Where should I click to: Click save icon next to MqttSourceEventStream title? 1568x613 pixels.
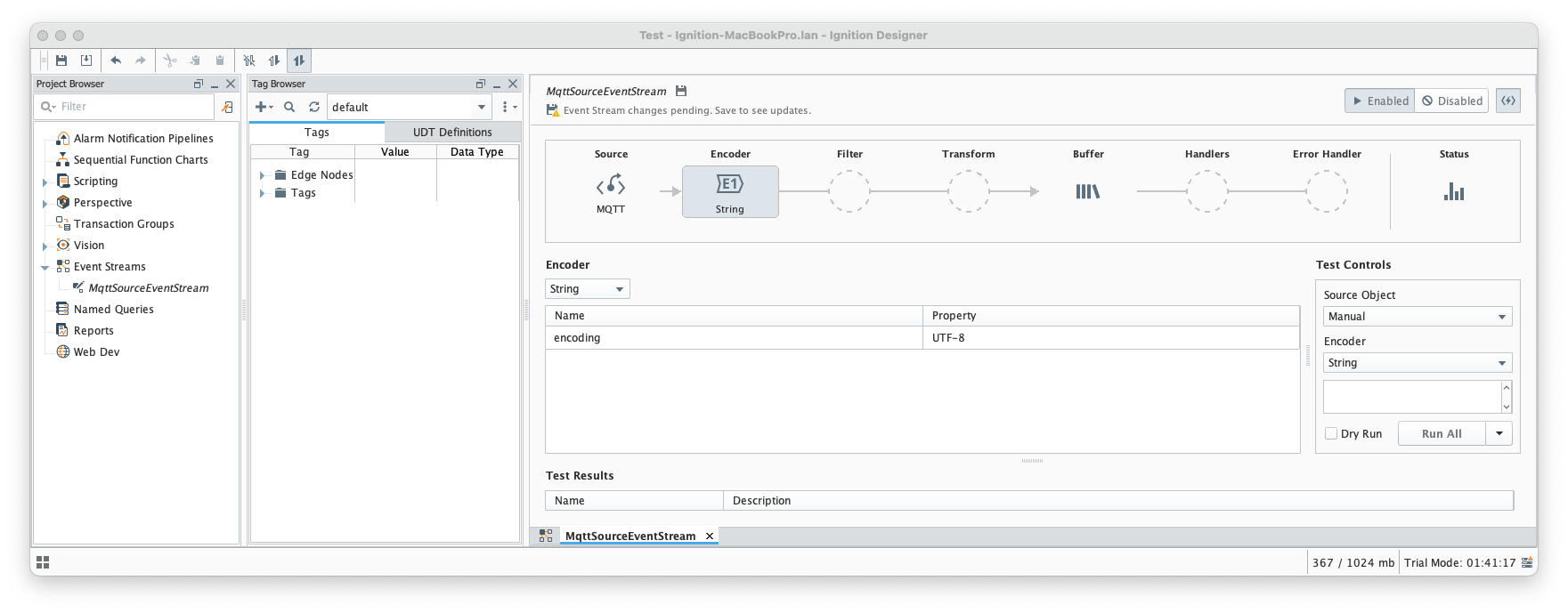[681, 91]
